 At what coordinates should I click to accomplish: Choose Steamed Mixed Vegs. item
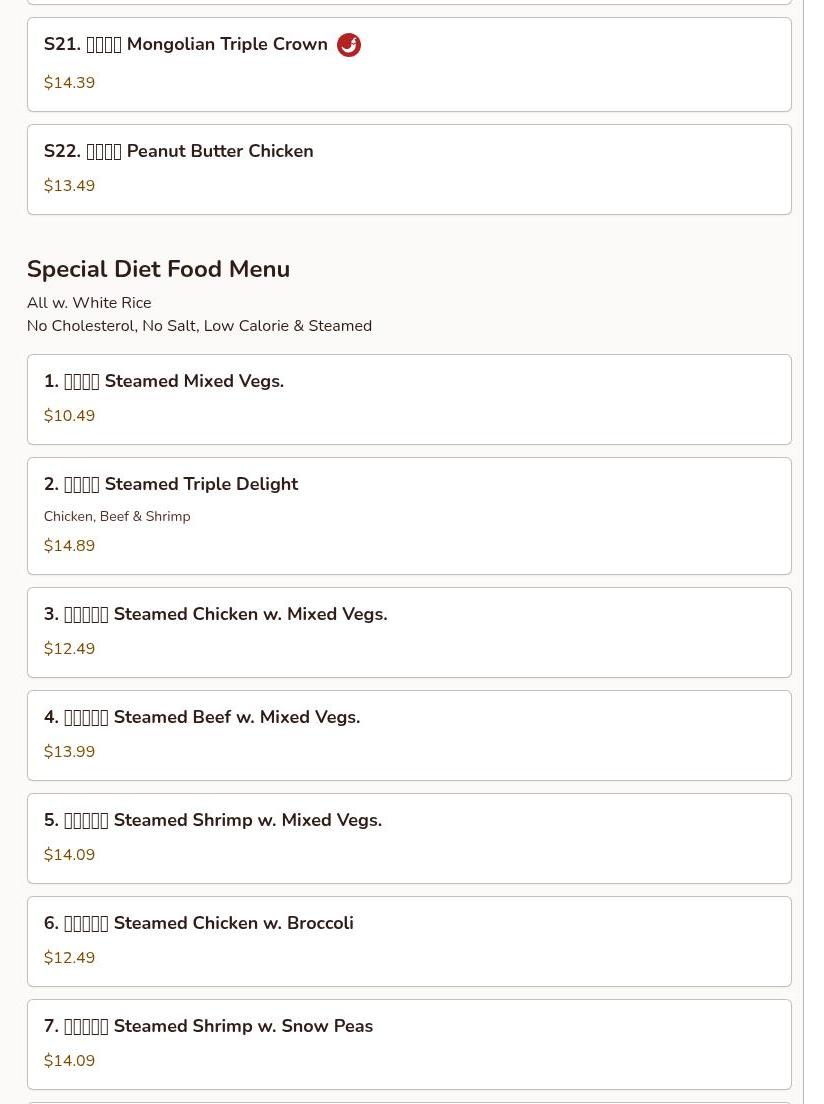pos(409,399)
